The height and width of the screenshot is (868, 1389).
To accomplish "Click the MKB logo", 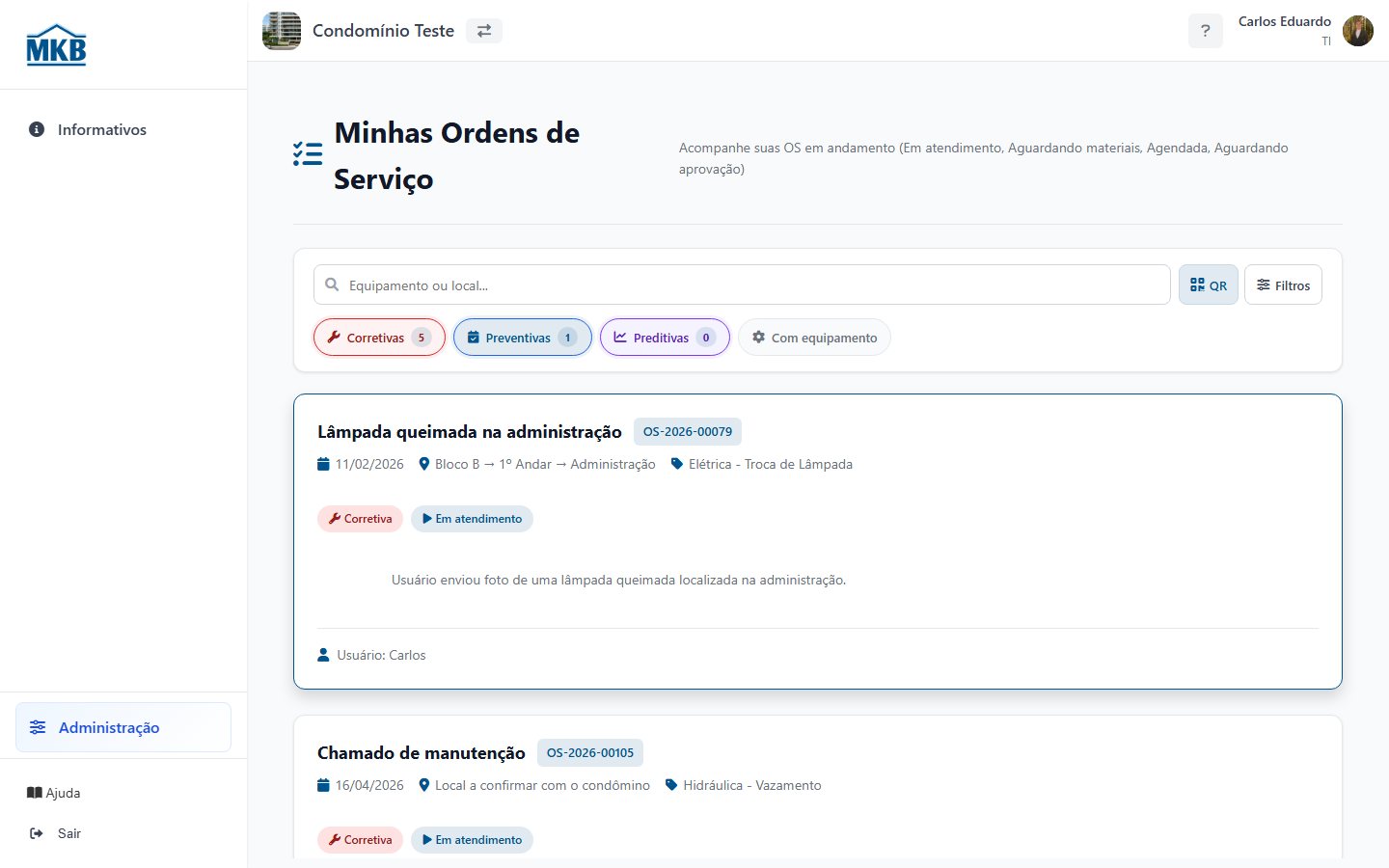I will coord(56,44).
